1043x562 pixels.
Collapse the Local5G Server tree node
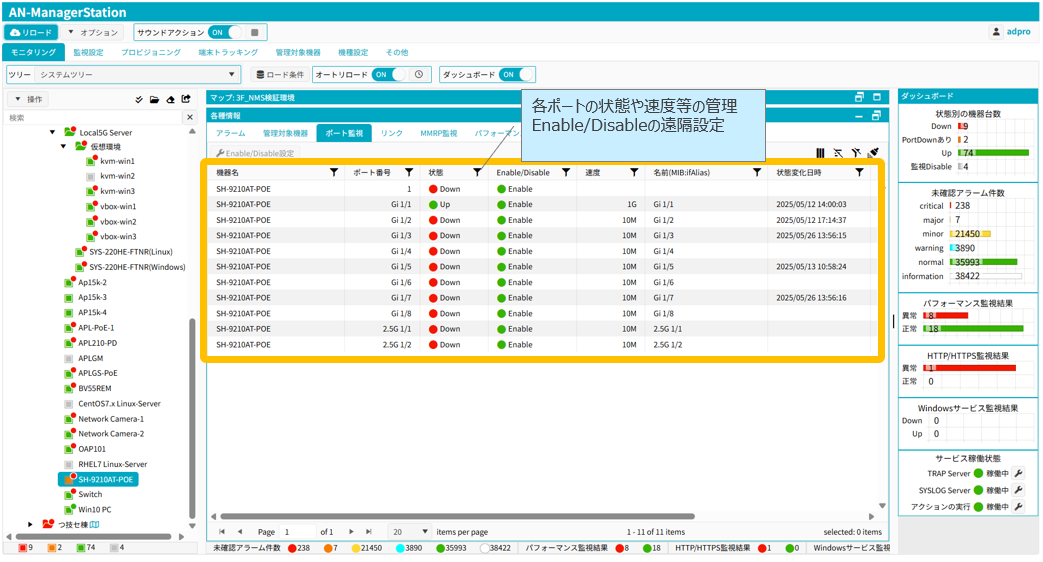click(x=53, y=132)
